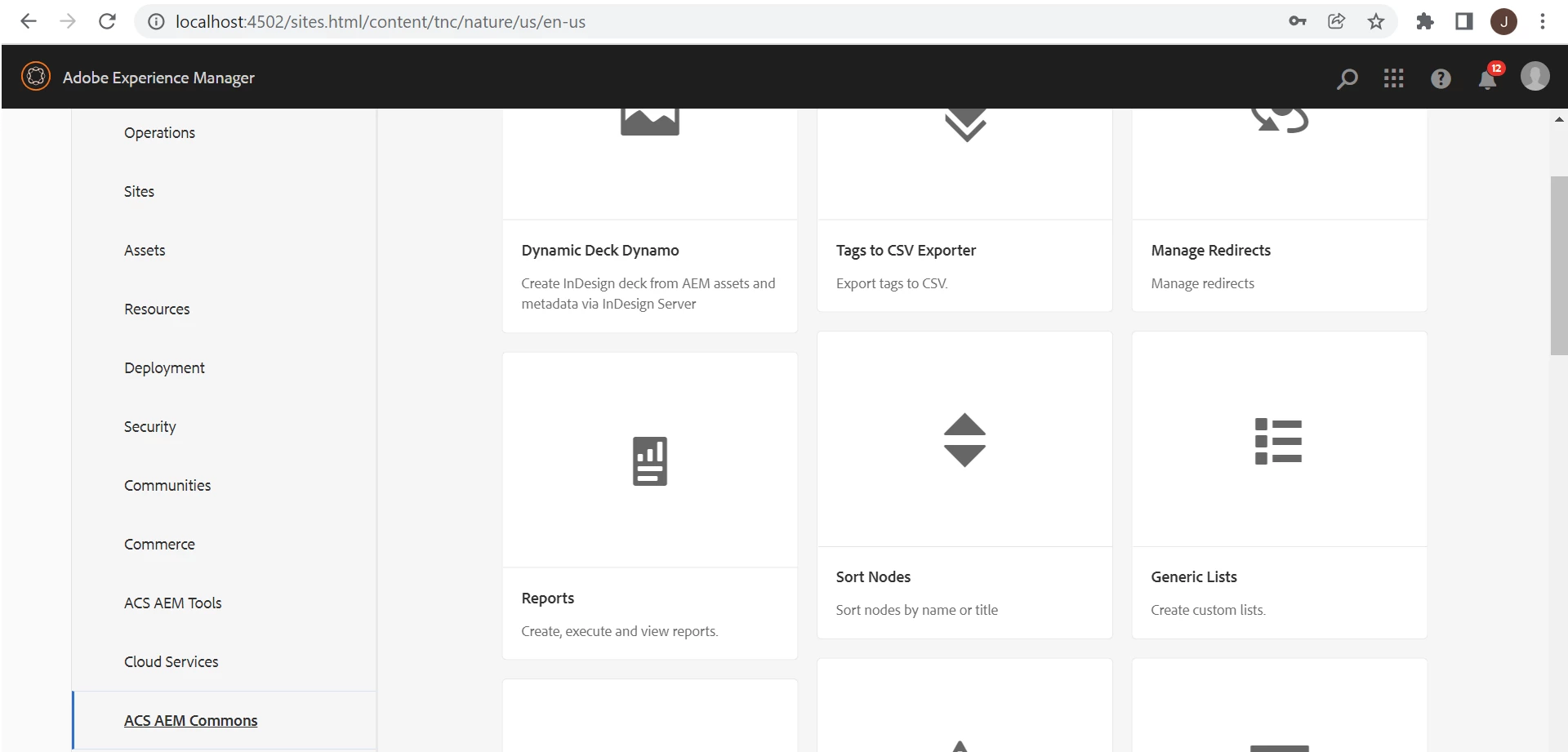Open the Reports title link
The height and width of the screenshot is (752, 1568).
[548, 598]
